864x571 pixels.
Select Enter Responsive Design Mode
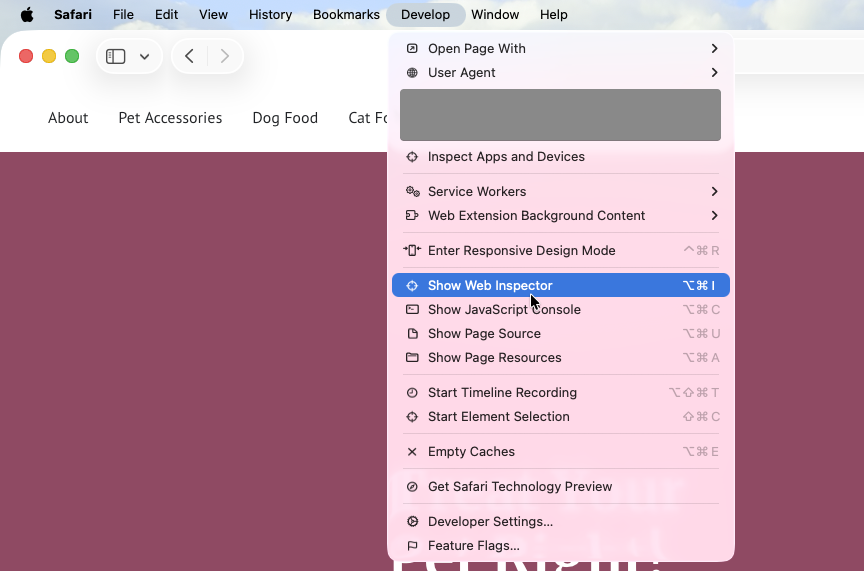coord(561,250)
